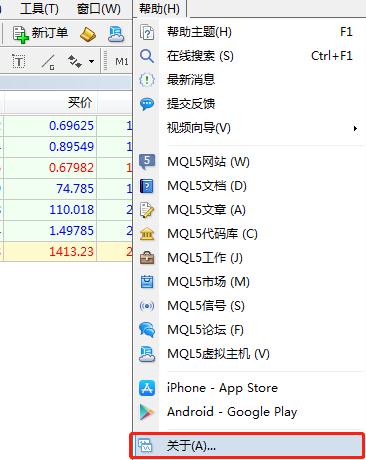Open MQL5论坛 (F) forum
This screenshot has height=460, width=366.
click(x=248, y=330)
